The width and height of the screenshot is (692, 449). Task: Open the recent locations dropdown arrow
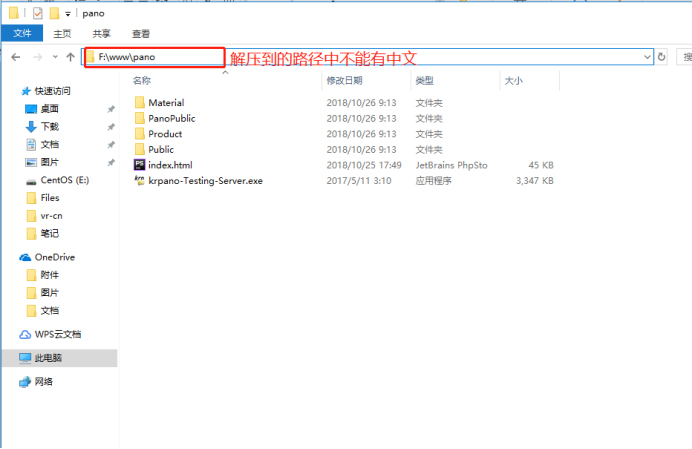tap(55, 57)
